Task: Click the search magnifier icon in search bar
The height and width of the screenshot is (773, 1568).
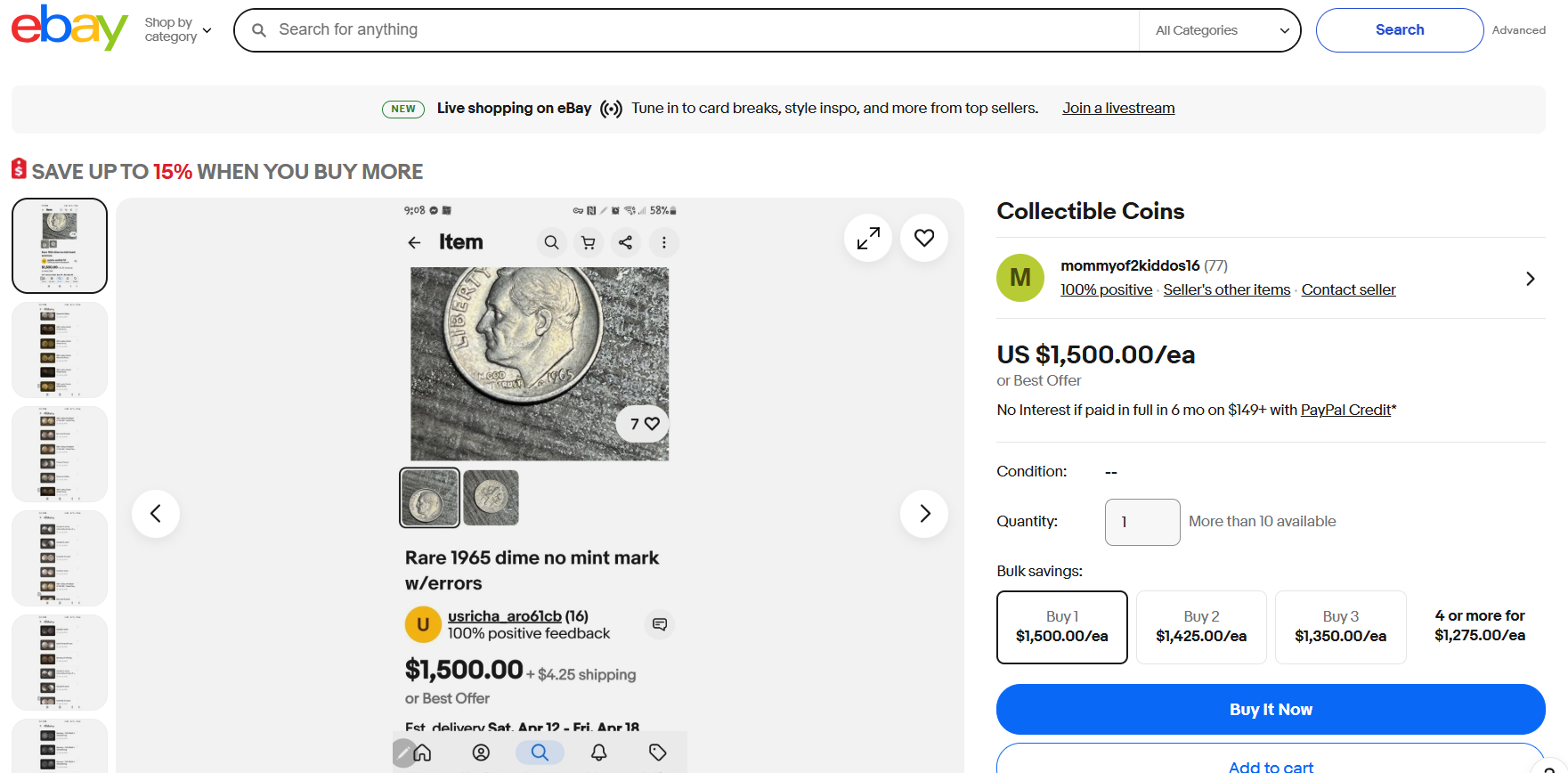Action: coord(259,30)
